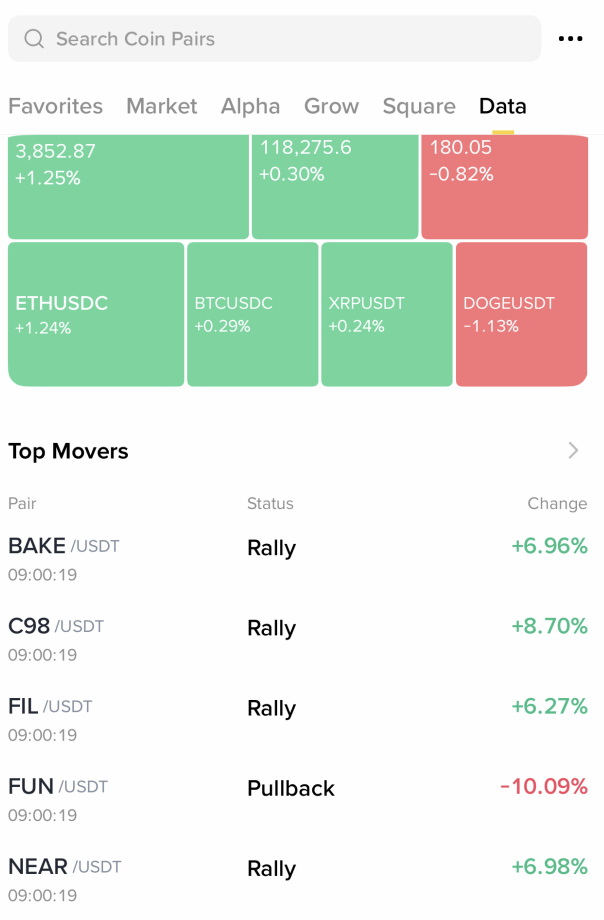This screenshot has height=920, width=604.
Task: Select the Alpha tab
Action: [250, 106]
